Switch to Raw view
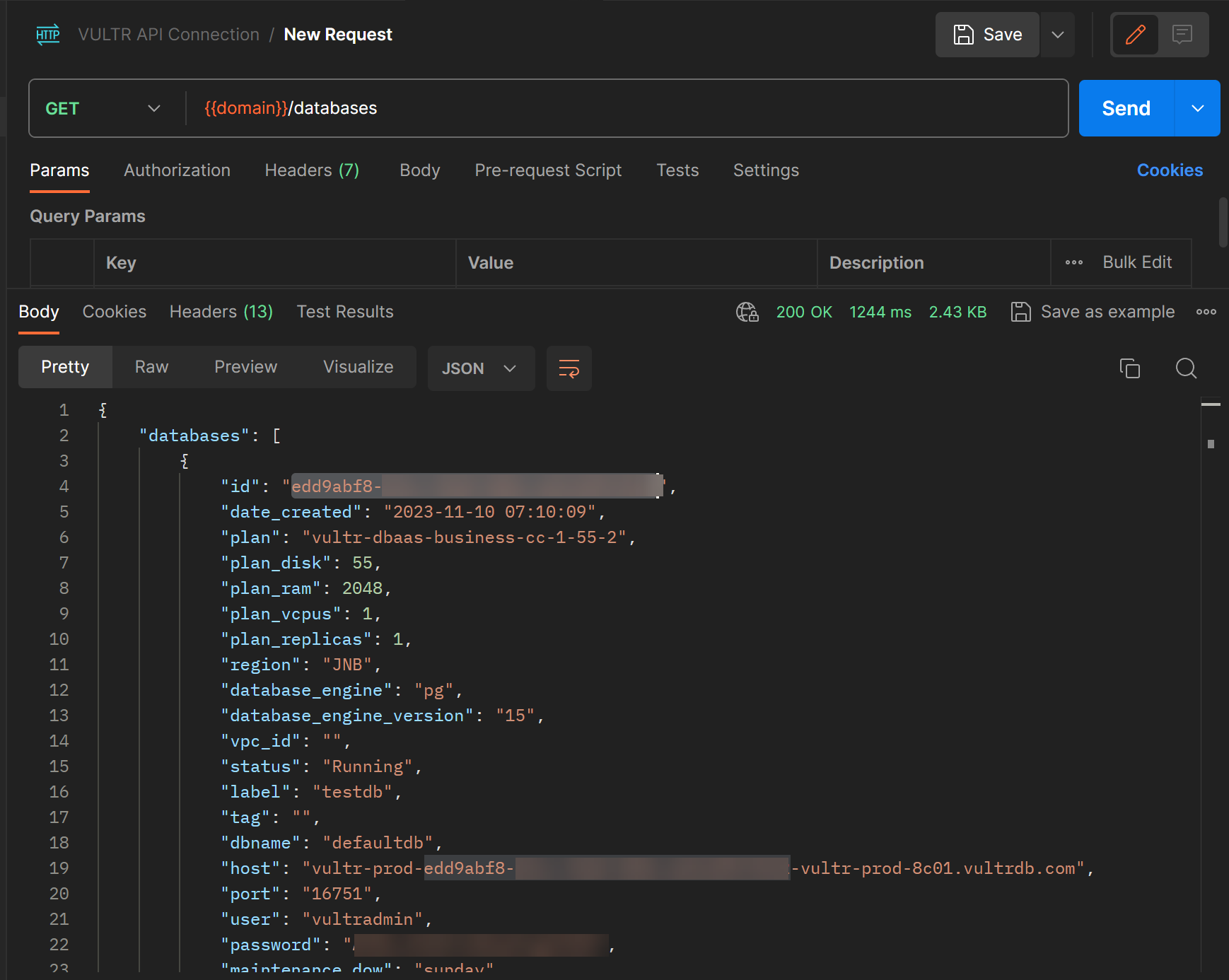Screen dimensions: 1229x980 151,367
